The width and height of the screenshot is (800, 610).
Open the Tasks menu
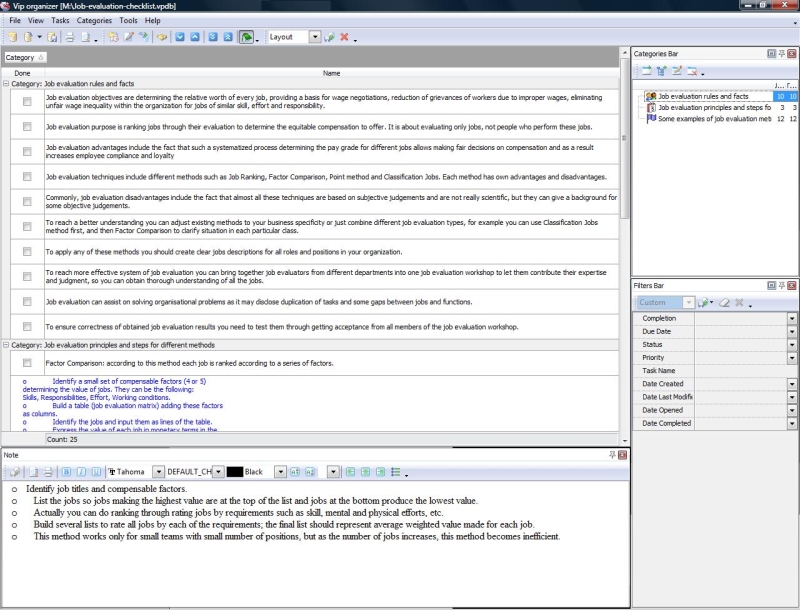point(60,20)
